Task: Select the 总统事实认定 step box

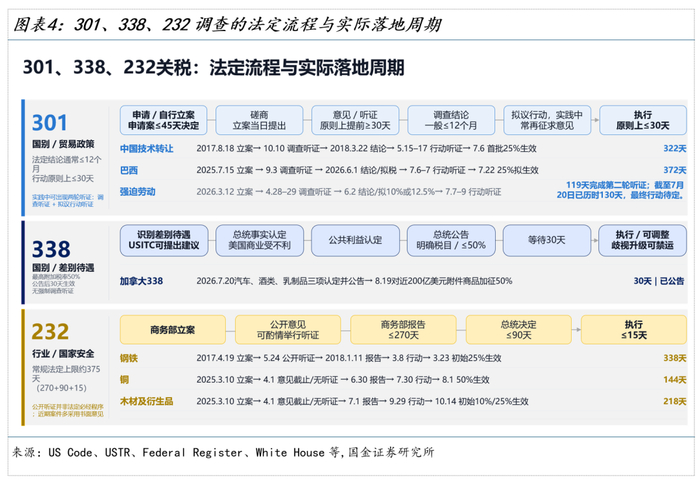Action: tap(259, 241)
